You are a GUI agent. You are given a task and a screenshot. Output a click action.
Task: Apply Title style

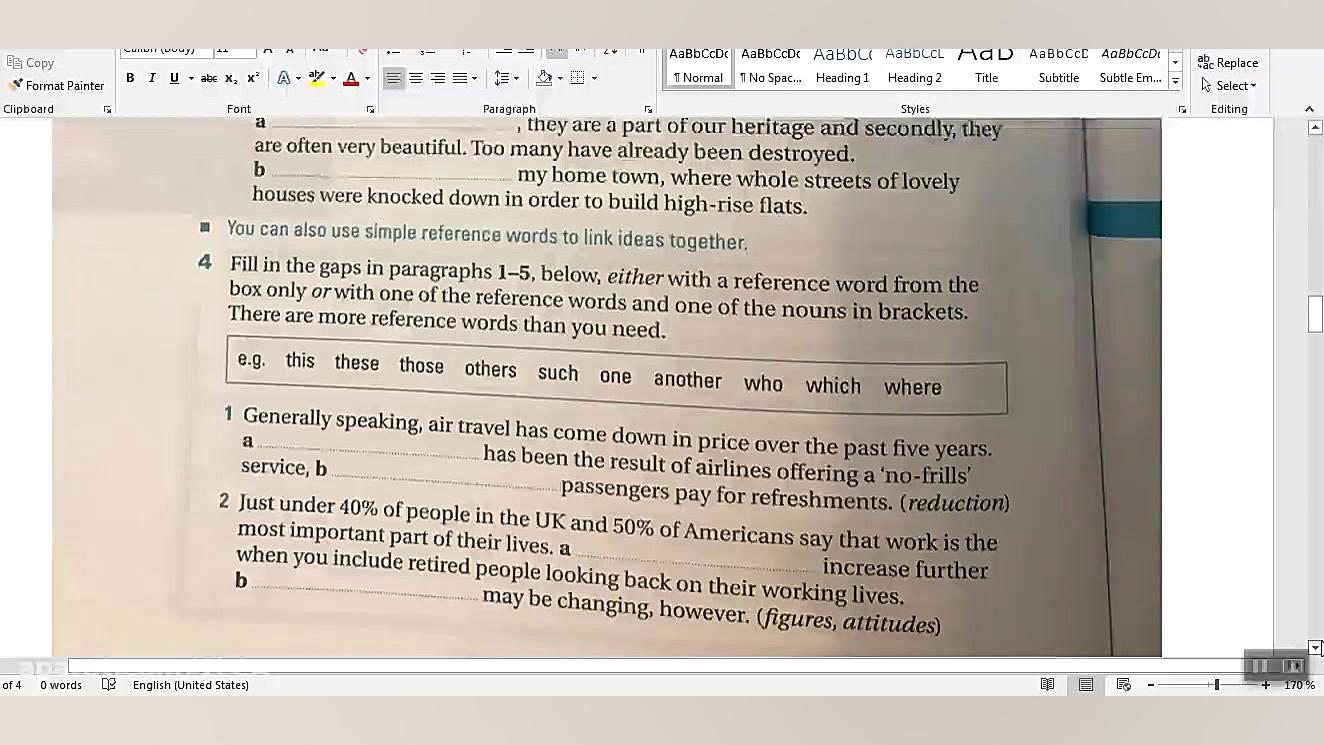987,67
